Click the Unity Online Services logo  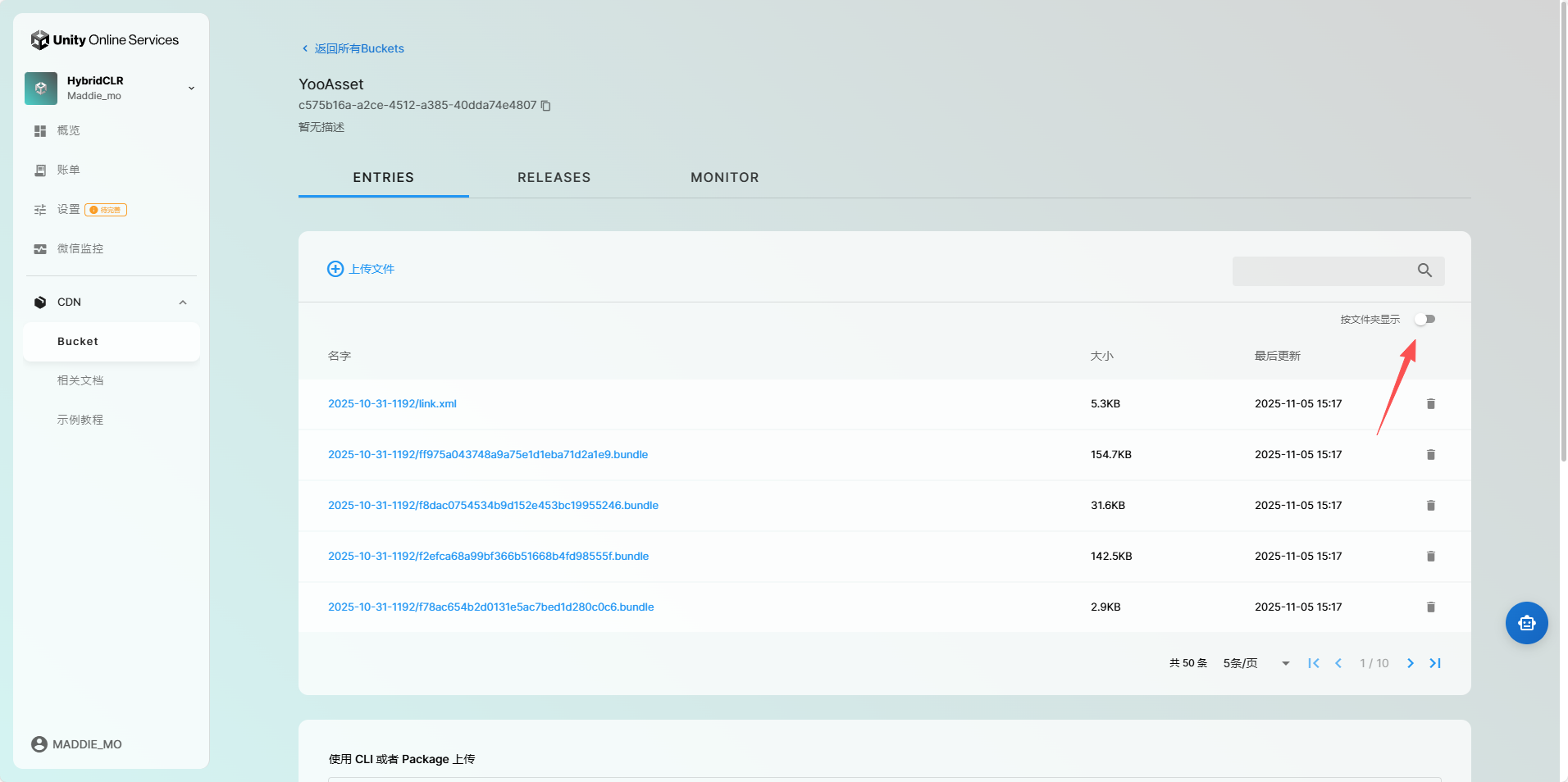click(x=105, y=39)
